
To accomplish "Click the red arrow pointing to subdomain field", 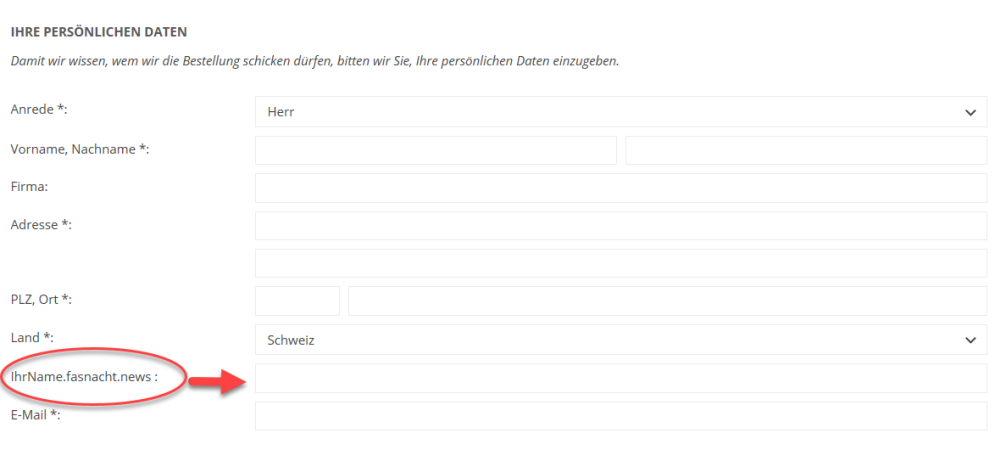I will click(x=217, y=380).
